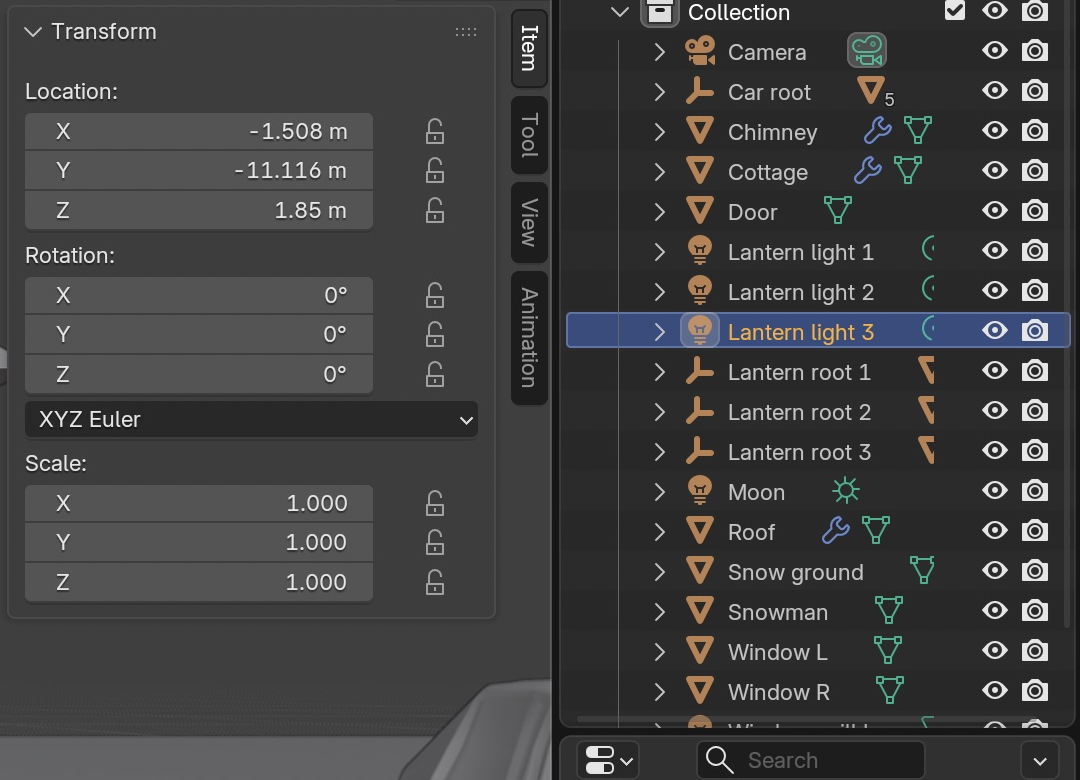Switch to the Animation sidebar tab

529,338
